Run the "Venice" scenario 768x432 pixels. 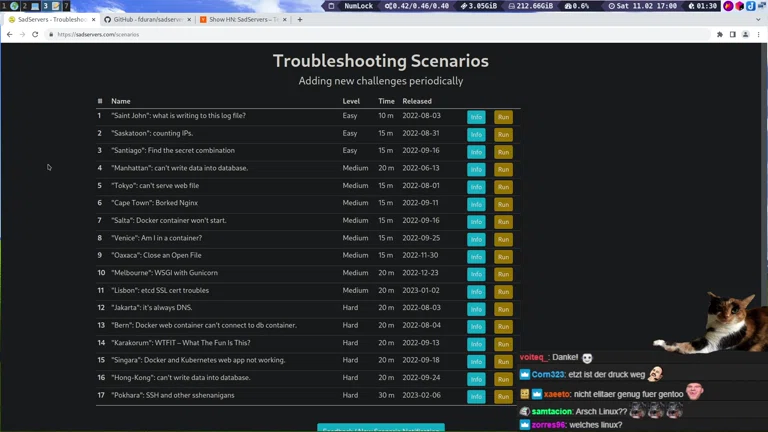pyautogui.click(x=503, y=239)
